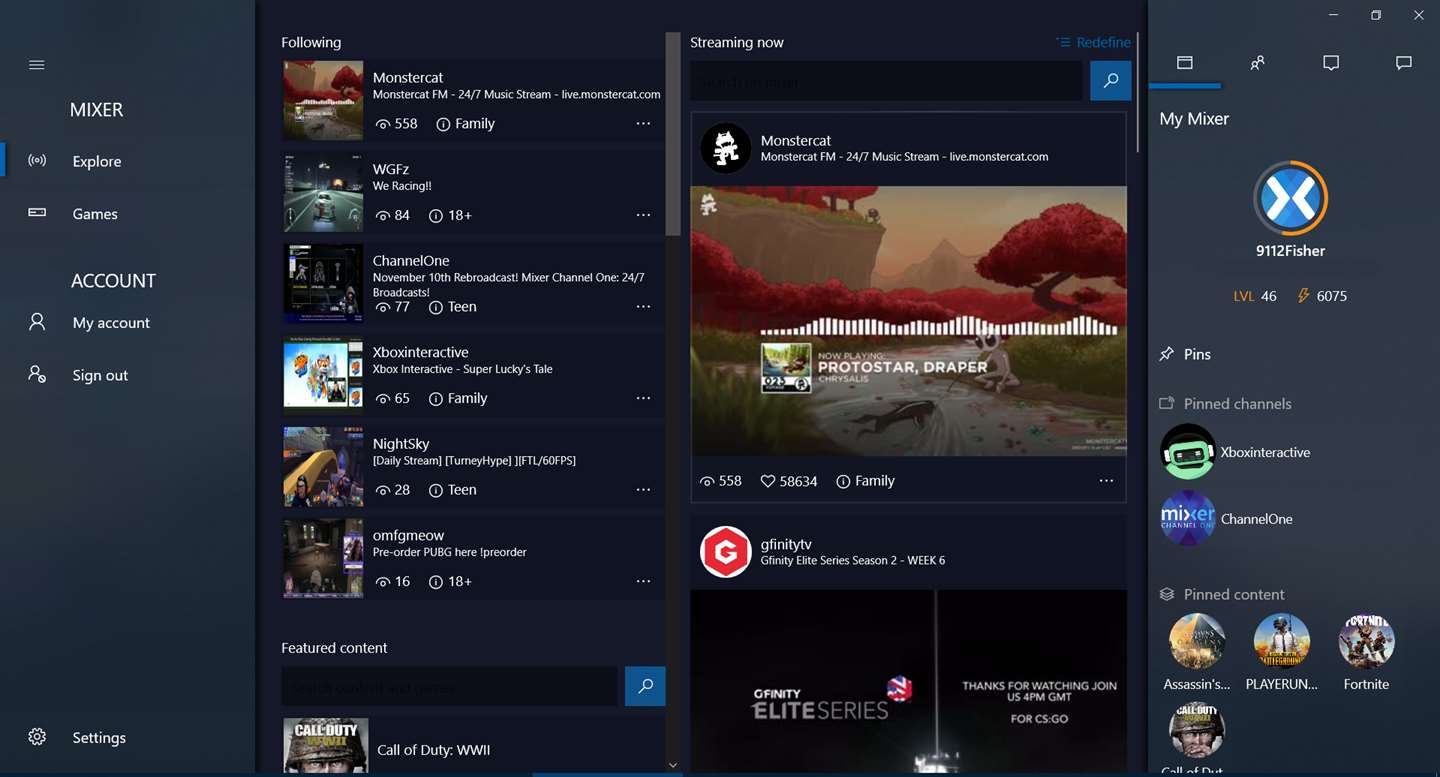Click the Redefine filter link
Screen dimensions: 1440x777
1093,42
